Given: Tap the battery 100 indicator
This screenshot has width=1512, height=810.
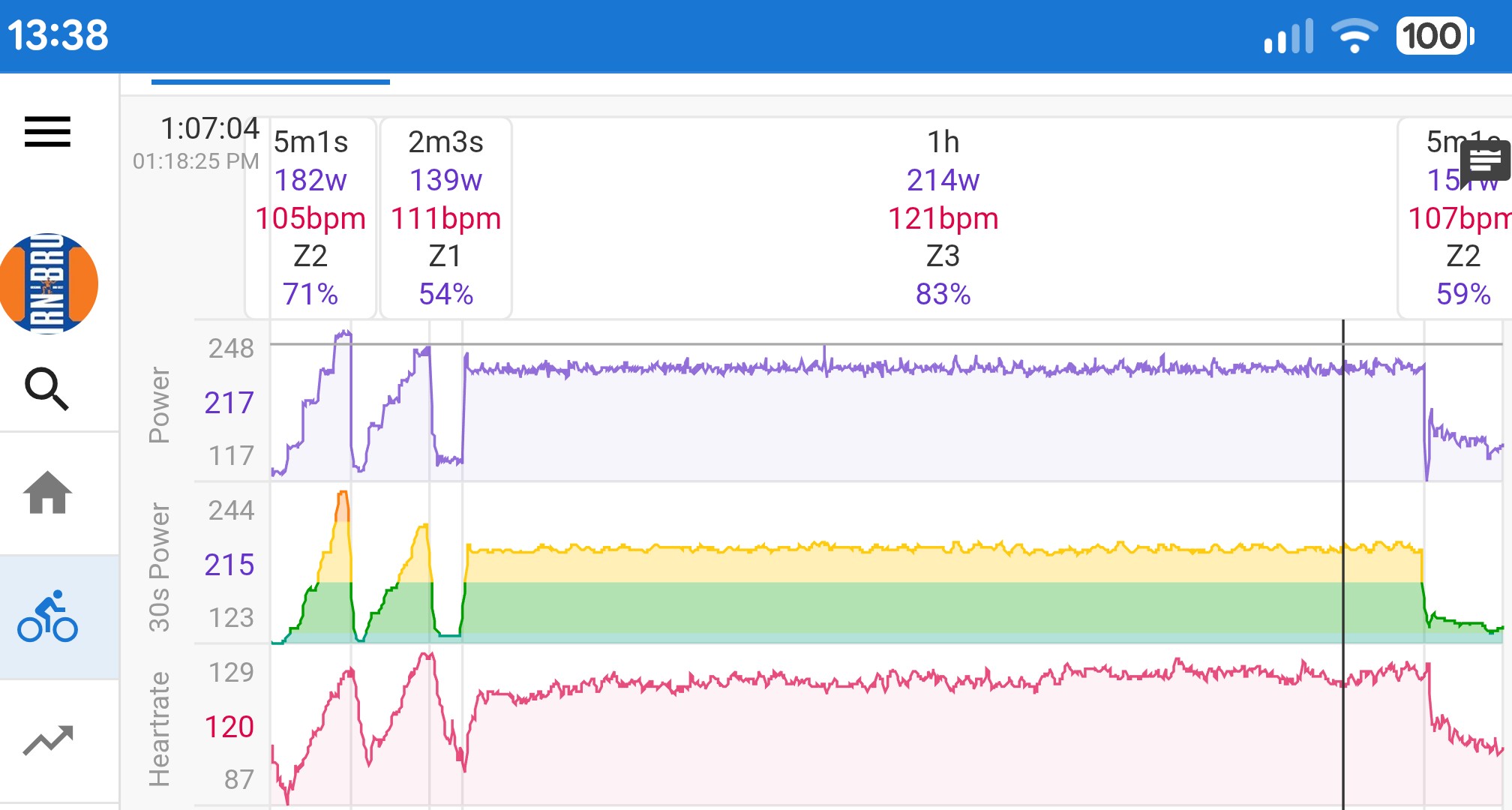Looking at the screenshot, I should coord(1434,36).
